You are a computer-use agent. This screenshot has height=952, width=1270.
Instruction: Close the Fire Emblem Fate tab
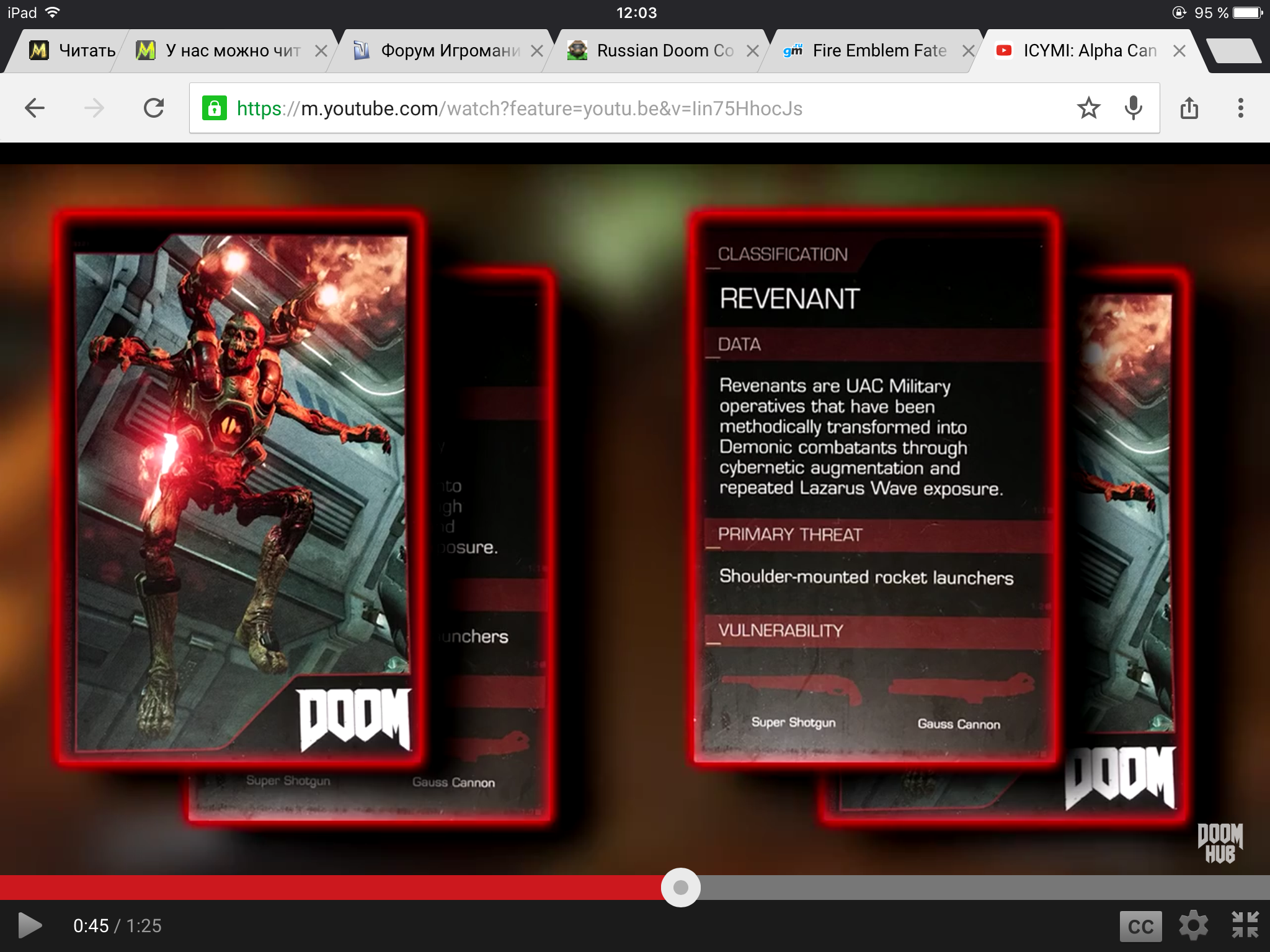tap(969, 51)
